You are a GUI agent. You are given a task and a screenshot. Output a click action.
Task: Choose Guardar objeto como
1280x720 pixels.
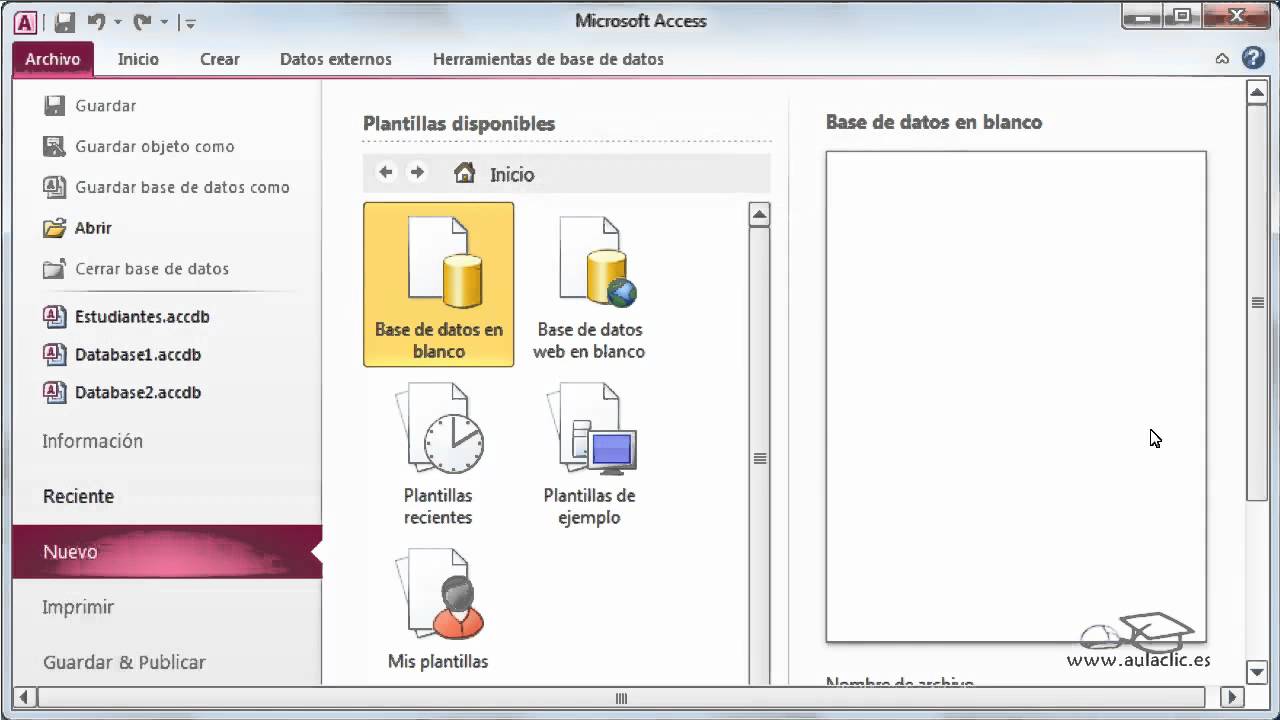coord(139,146)
